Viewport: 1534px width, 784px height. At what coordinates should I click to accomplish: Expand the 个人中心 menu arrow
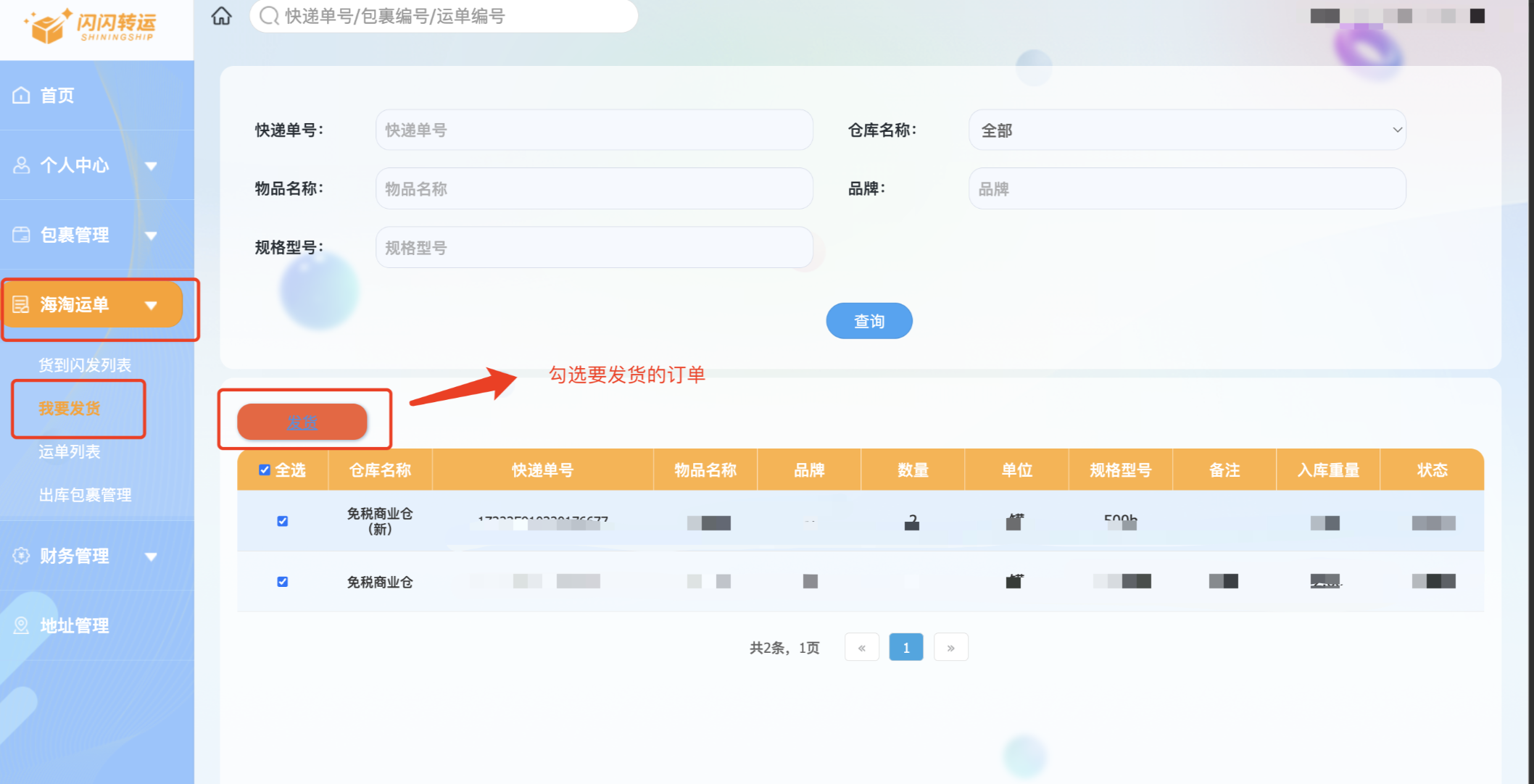pos(151,166)
